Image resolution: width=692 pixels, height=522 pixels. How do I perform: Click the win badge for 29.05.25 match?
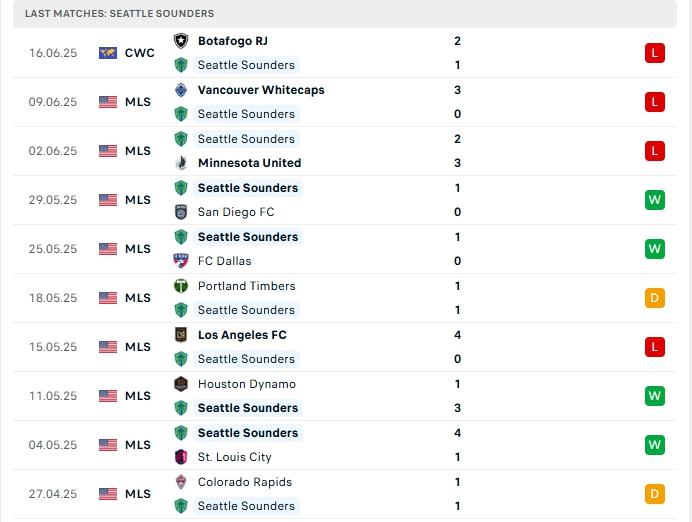tap(655, 200)
